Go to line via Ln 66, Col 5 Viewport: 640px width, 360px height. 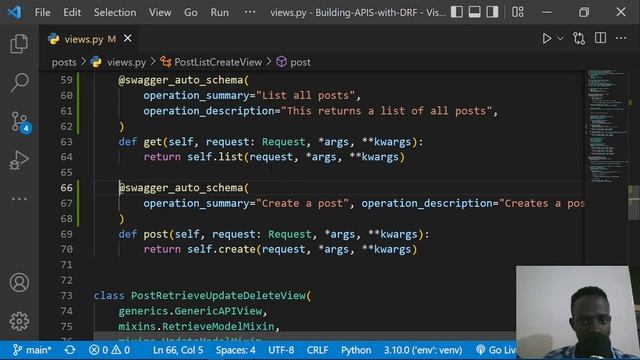(178, 350)
